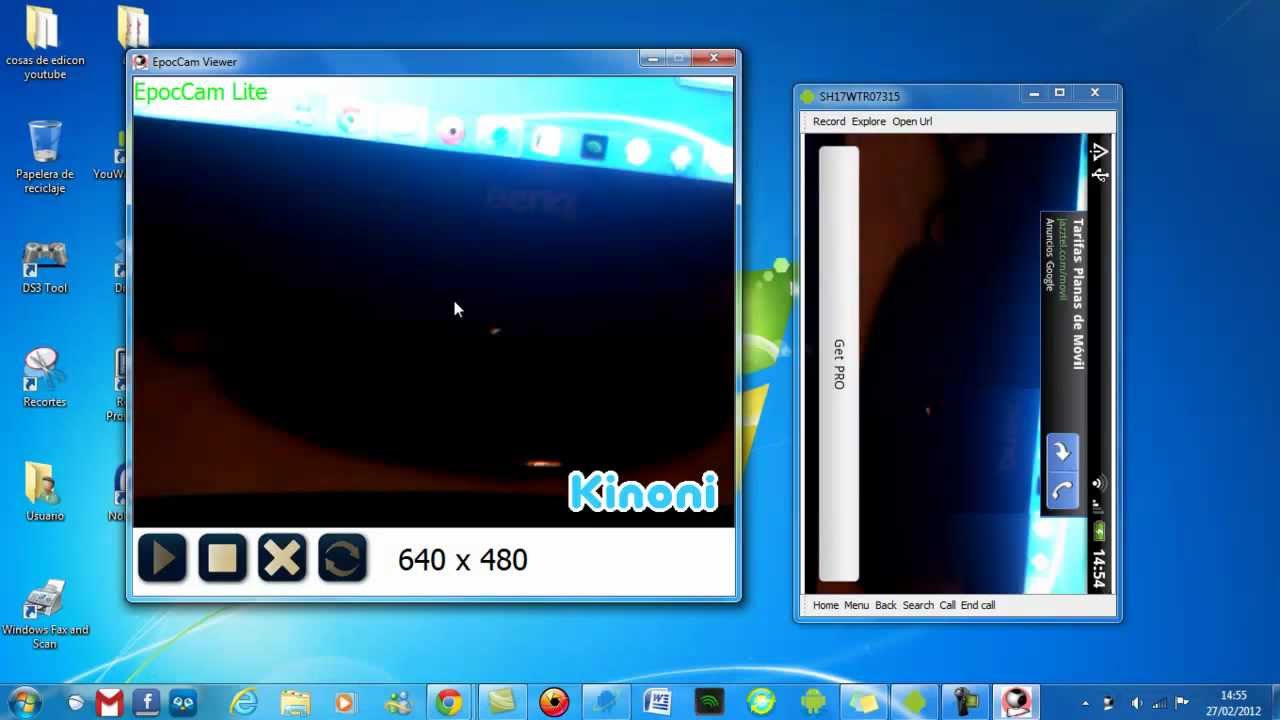Open the volume control in the system tray
Viewport: 1280px width, 720px height.
(x=1136, y=703)
